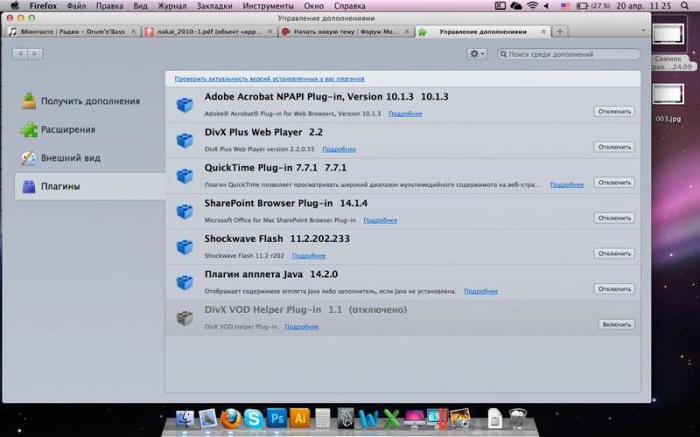The height and width of the screenshot is (437, 700).
Task: Open the tab list dropdown arrow
Action: tap(643, 31)
